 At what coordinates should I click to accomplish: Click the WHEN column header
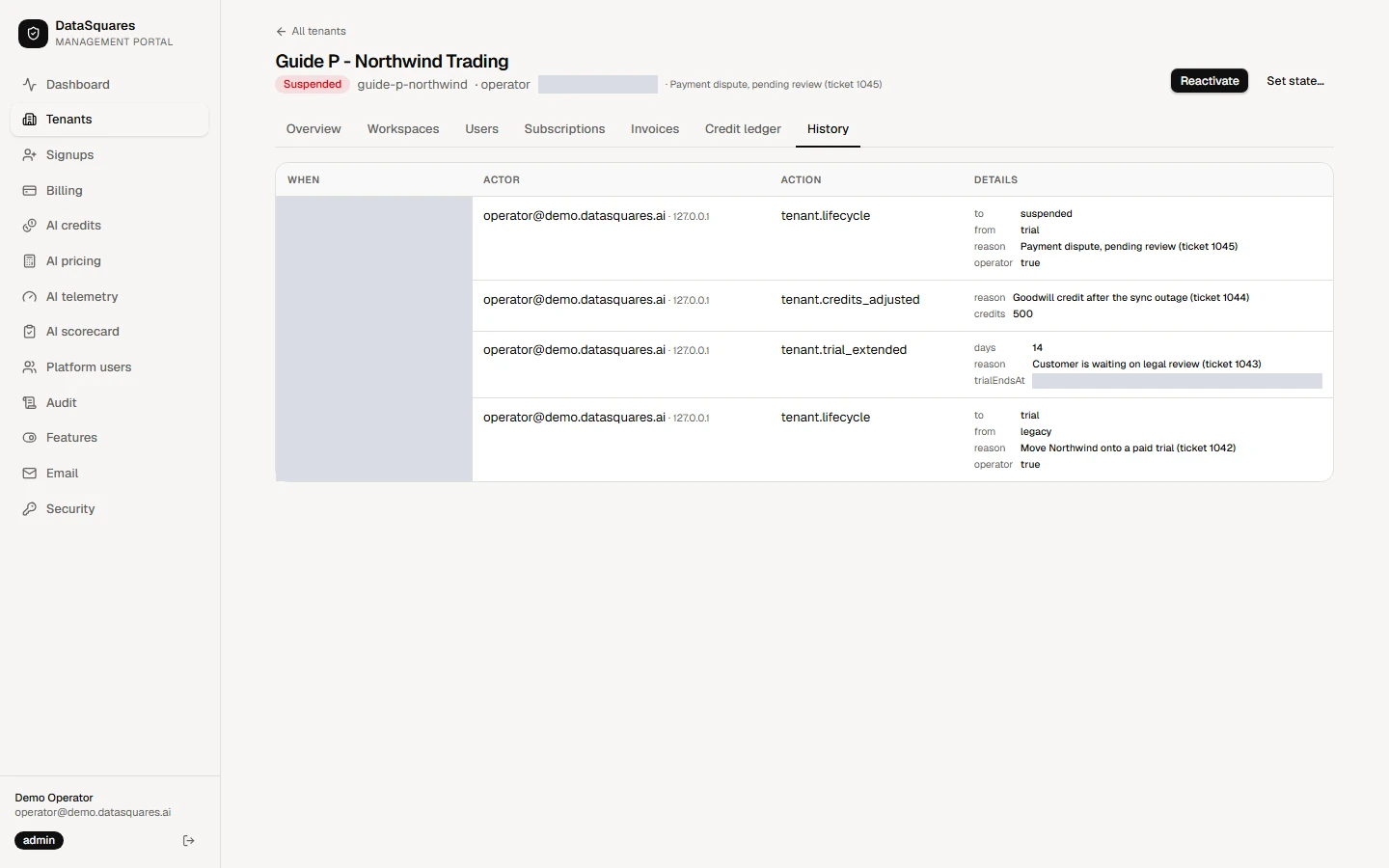[x=304, y=180]
